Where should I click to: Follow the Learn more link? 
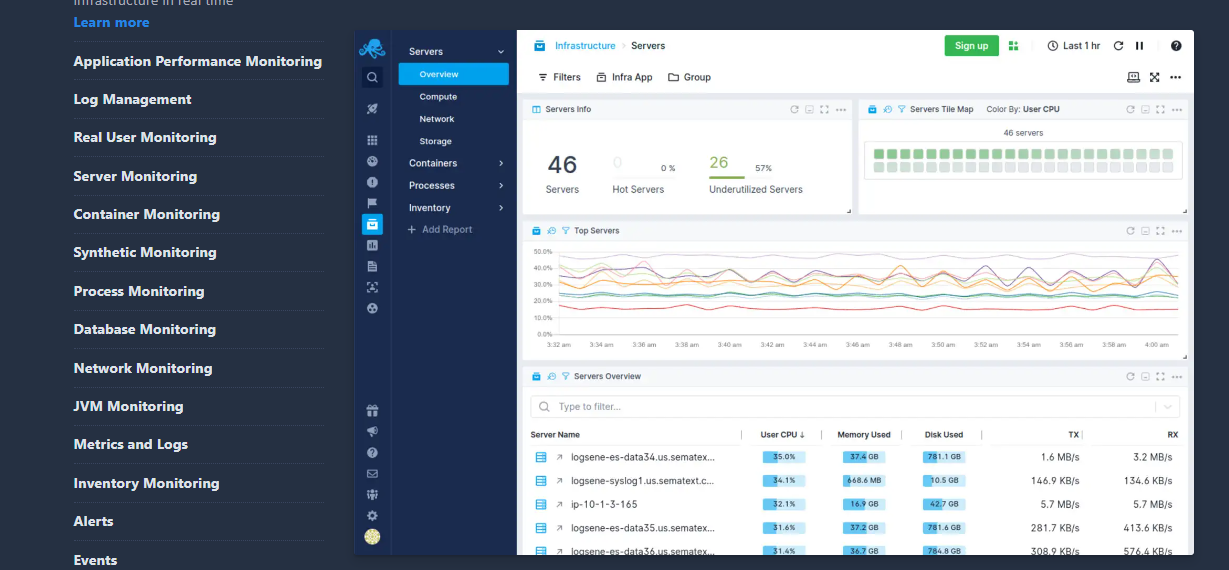pos(111,22)
